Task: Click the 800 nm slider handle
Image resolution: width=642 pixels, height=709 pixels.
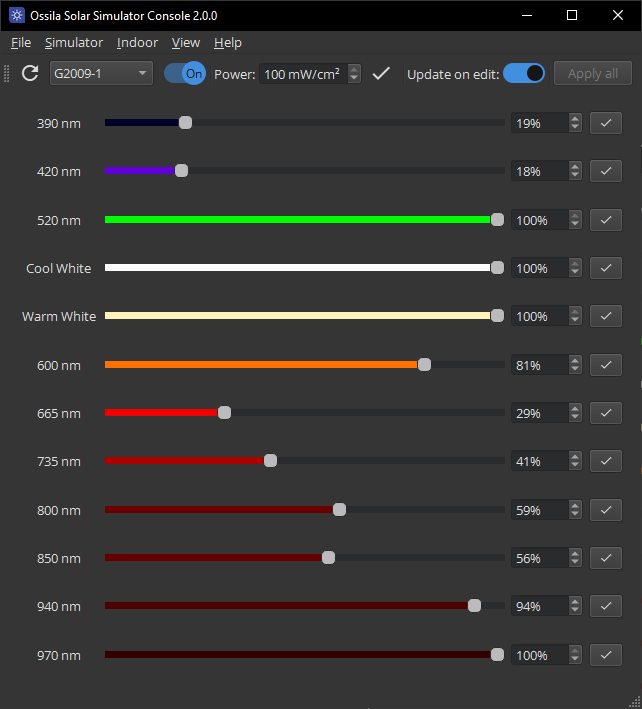Action: point(339,510)
